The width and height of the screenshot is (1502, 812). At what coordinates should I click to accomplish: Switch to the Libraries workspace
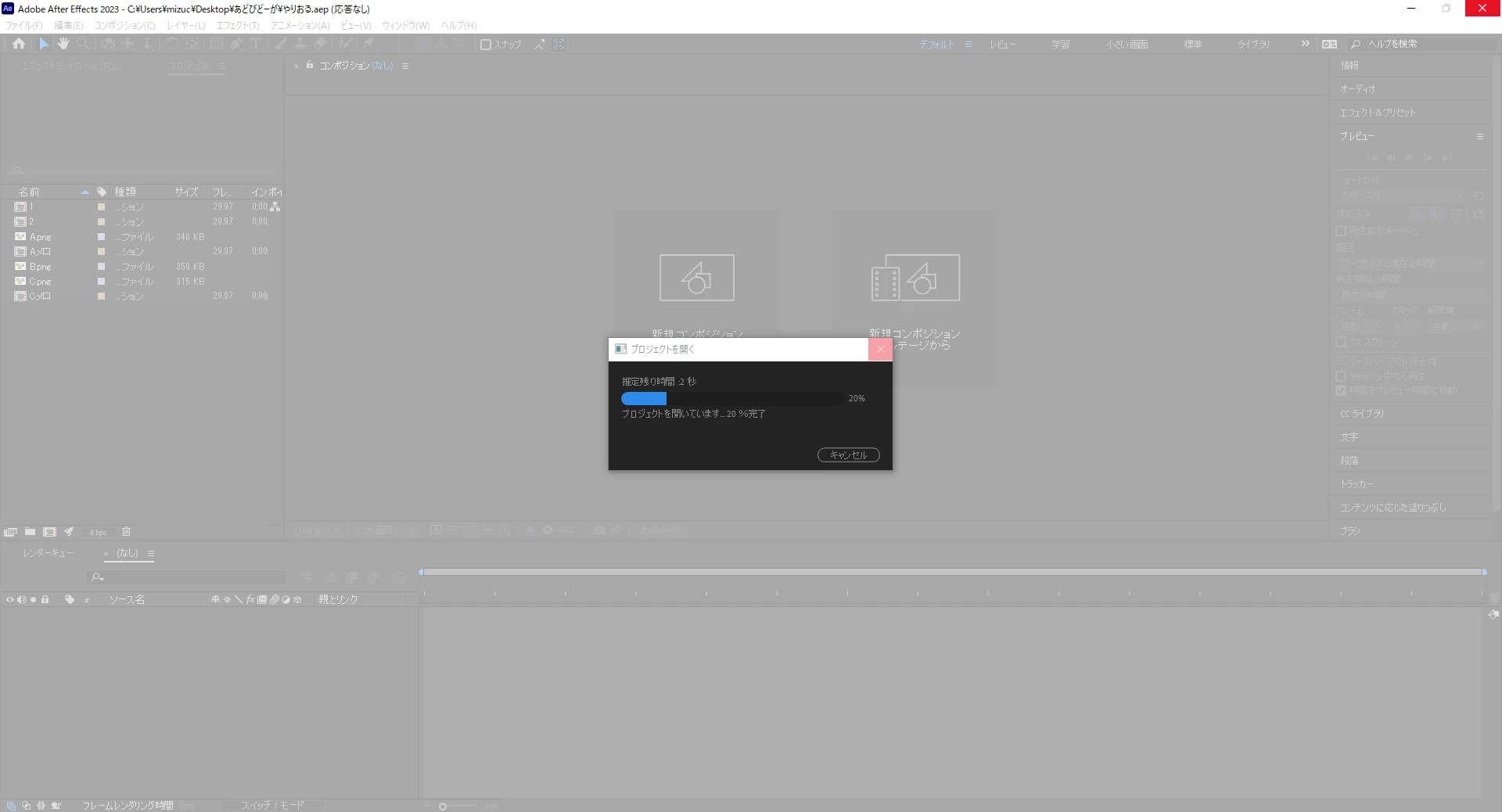click(1253, 45)
